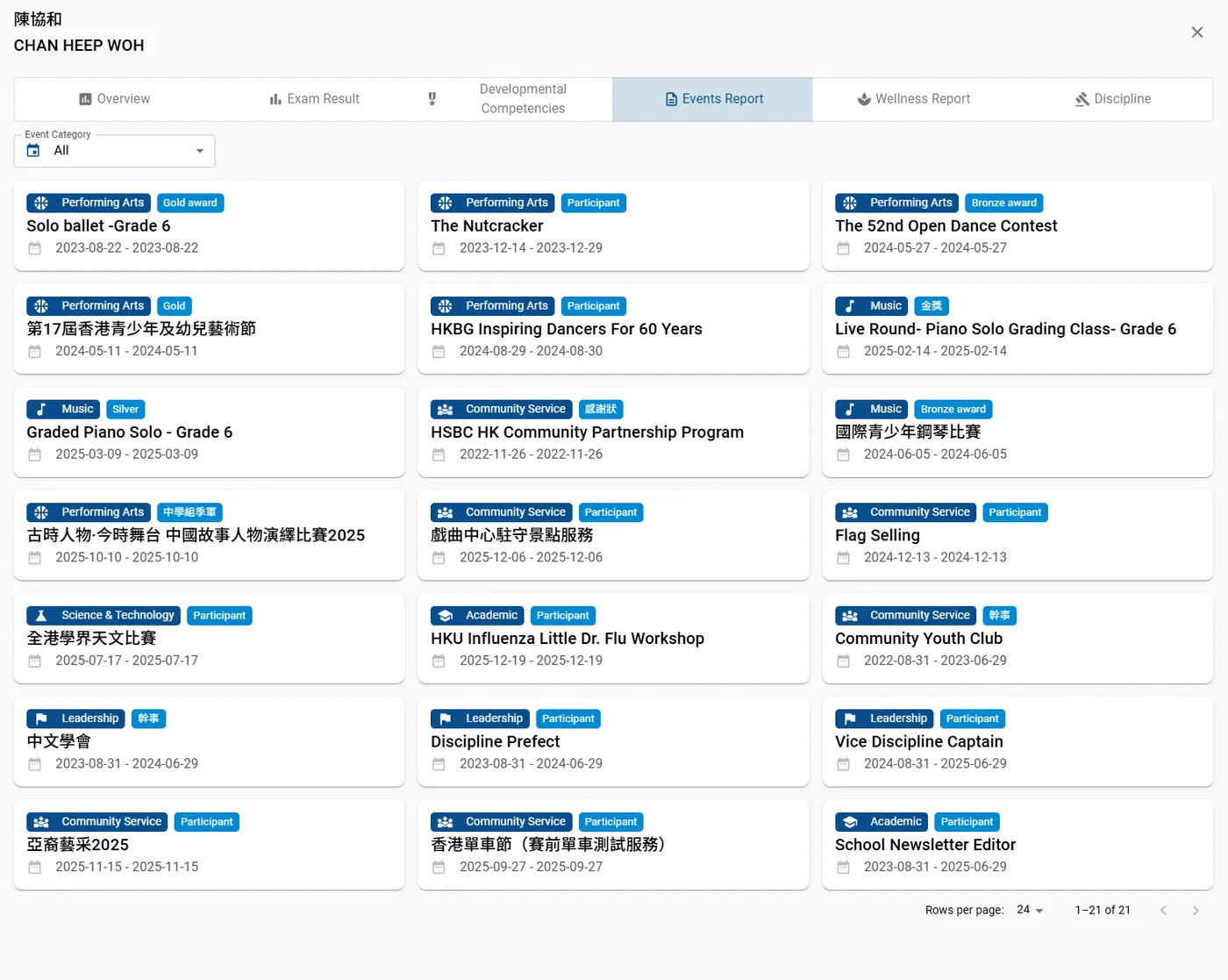Open the Discipline tab
1228x980 pixels.
(1113, 99)
